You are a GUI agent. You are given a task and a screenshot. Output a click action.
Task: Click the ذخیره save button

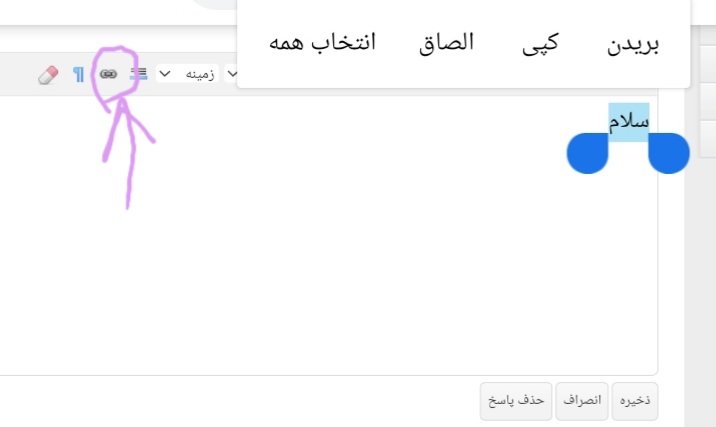point(635,401)
